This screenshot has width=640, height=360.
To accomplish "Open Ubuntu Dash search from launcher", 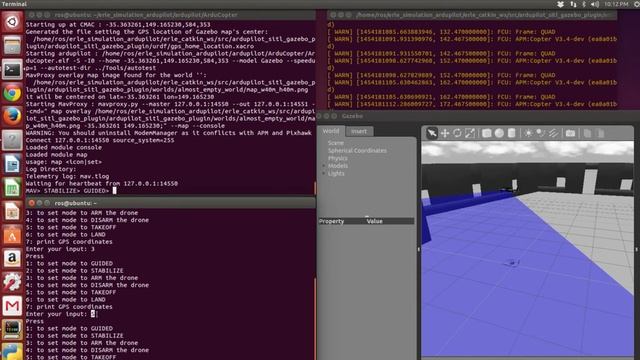I will (12, 22).
